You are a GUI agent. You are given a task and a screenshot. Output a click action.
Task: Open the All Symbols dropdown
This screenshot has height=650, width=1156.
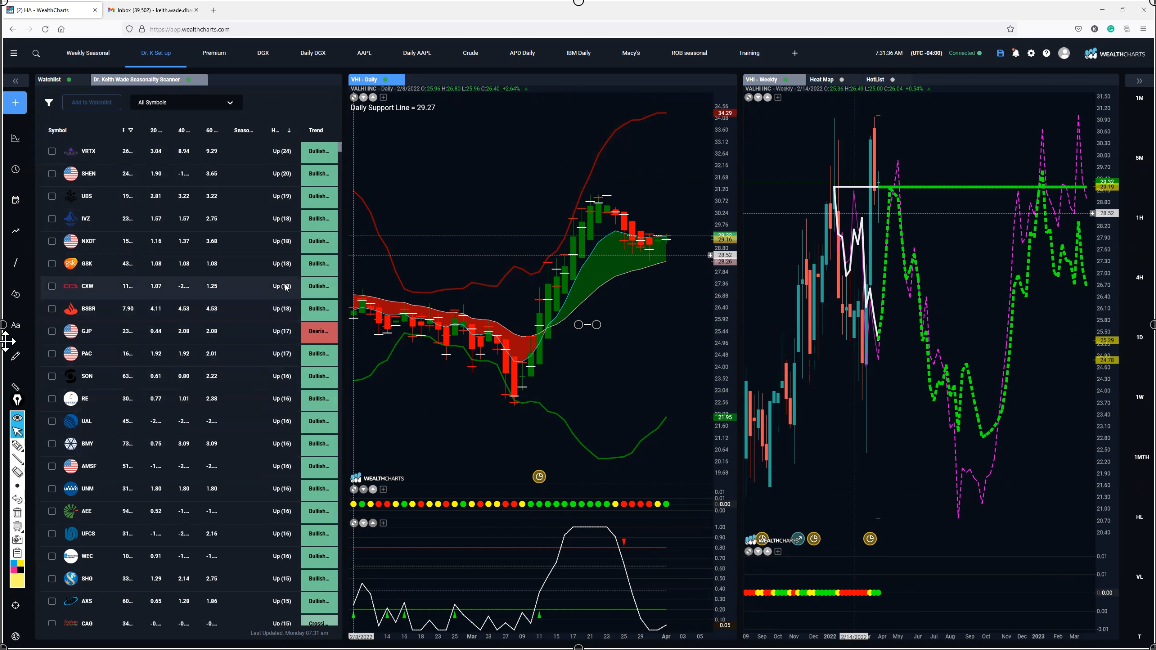tap(185, 102)
